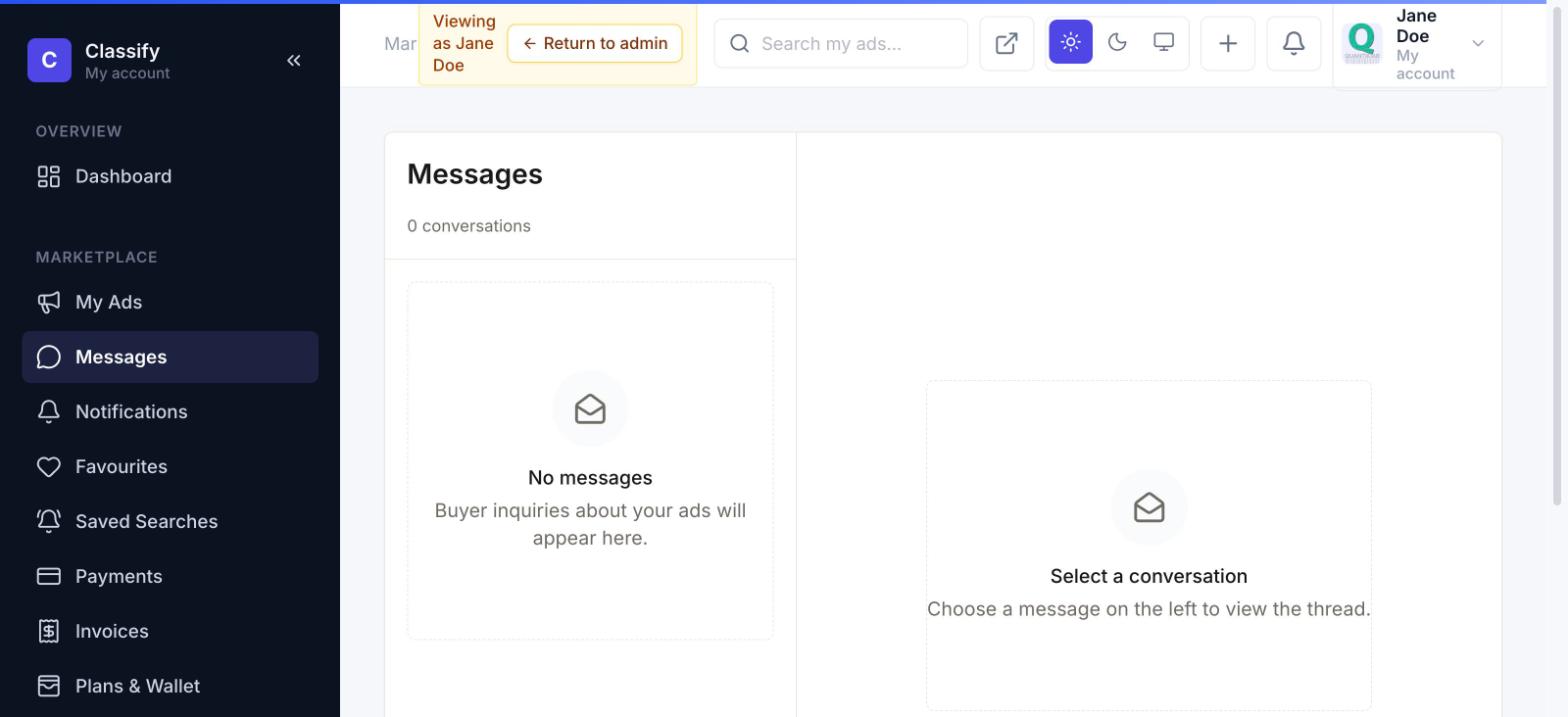
Task: Go to Notifications page
Action: coord(170,412)
